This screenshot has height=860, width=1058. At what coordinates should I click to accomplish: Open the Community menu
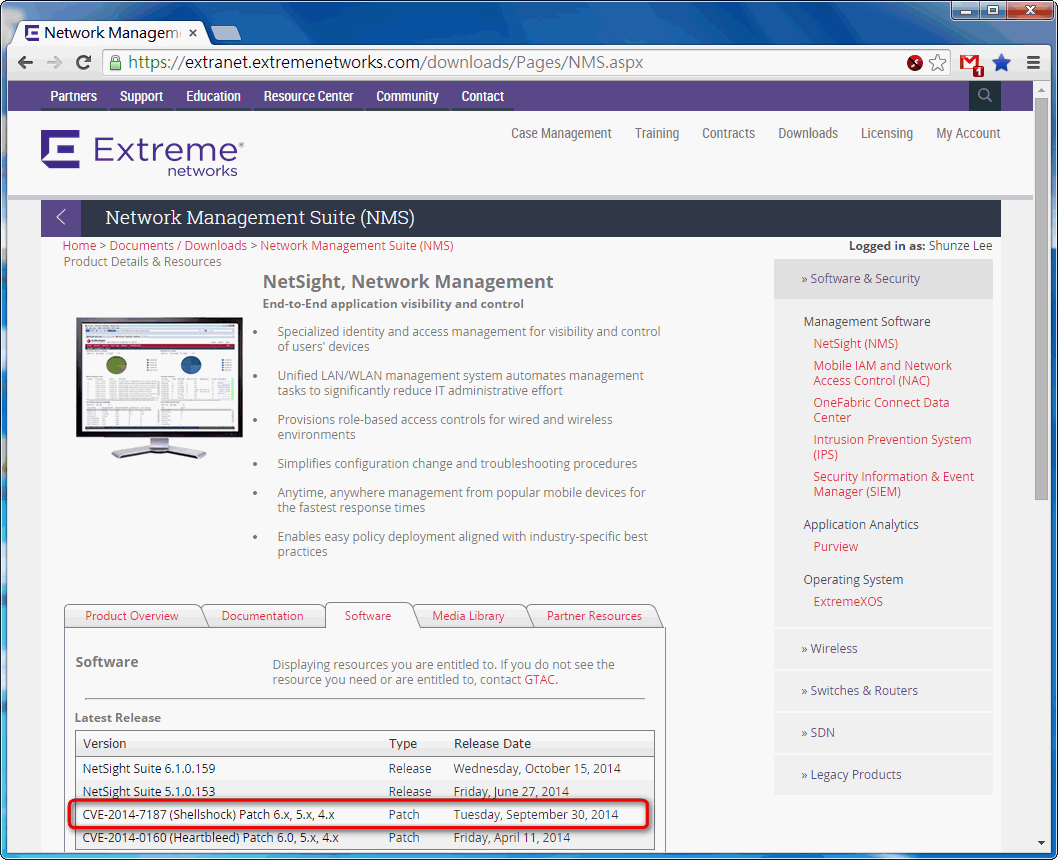(407, 96)
